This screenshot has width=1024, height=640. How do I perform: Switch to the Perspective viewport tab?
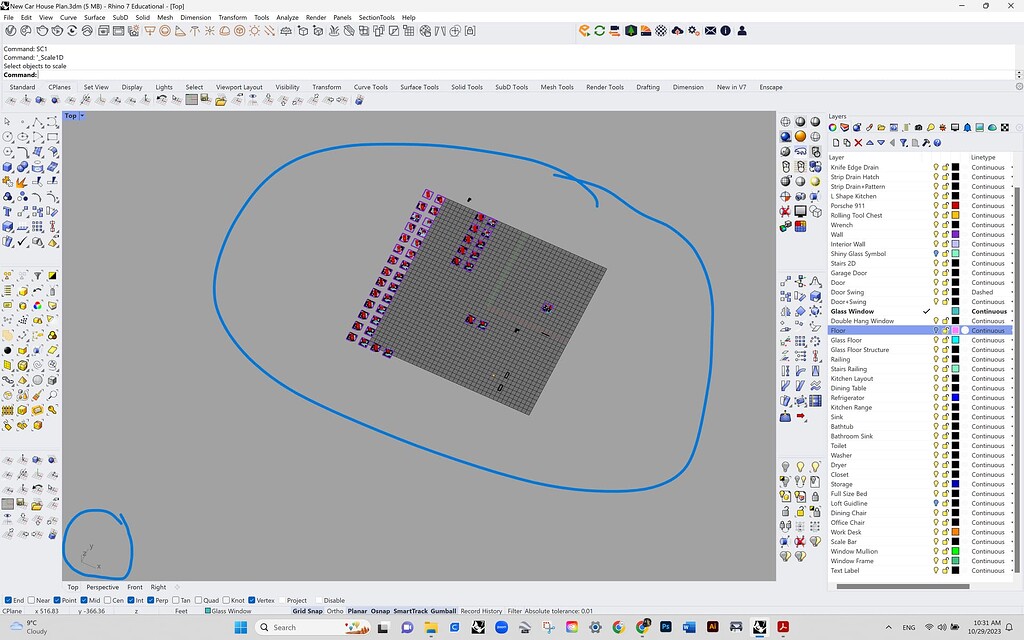coord(103,587)
